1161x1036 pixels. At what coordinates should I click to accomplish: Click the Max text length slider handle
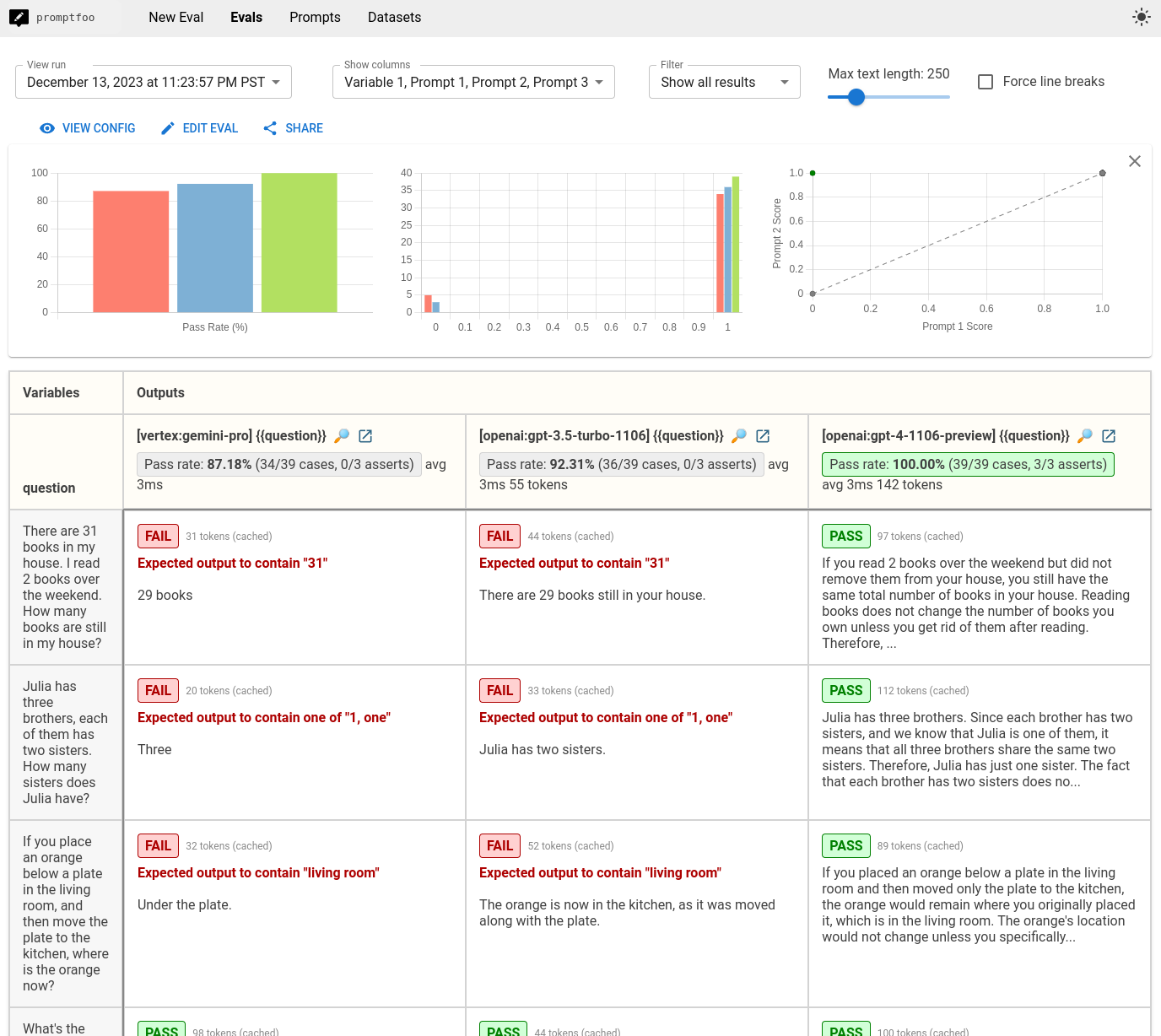tap(856, 97)
